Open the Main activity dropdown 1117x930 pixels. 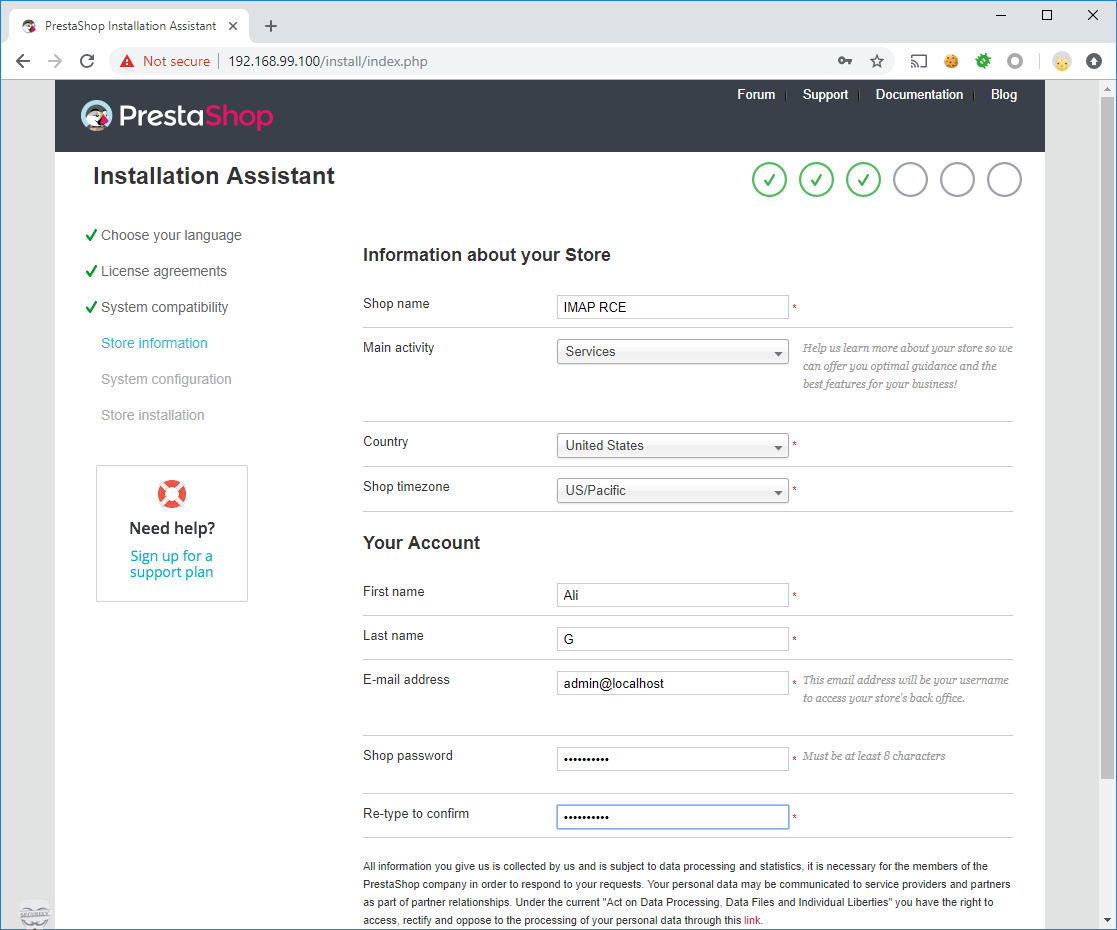pyautogui.click(x=672, y=351)
